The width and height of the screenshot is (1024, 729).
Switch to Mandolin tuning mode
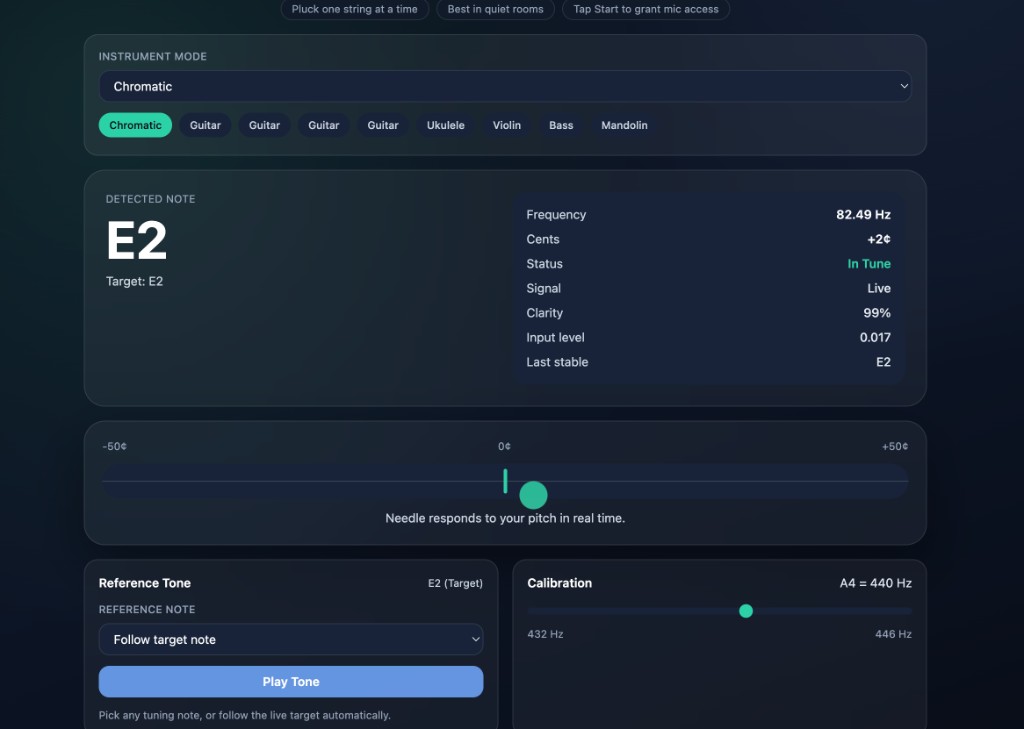[x=624, y=125]
